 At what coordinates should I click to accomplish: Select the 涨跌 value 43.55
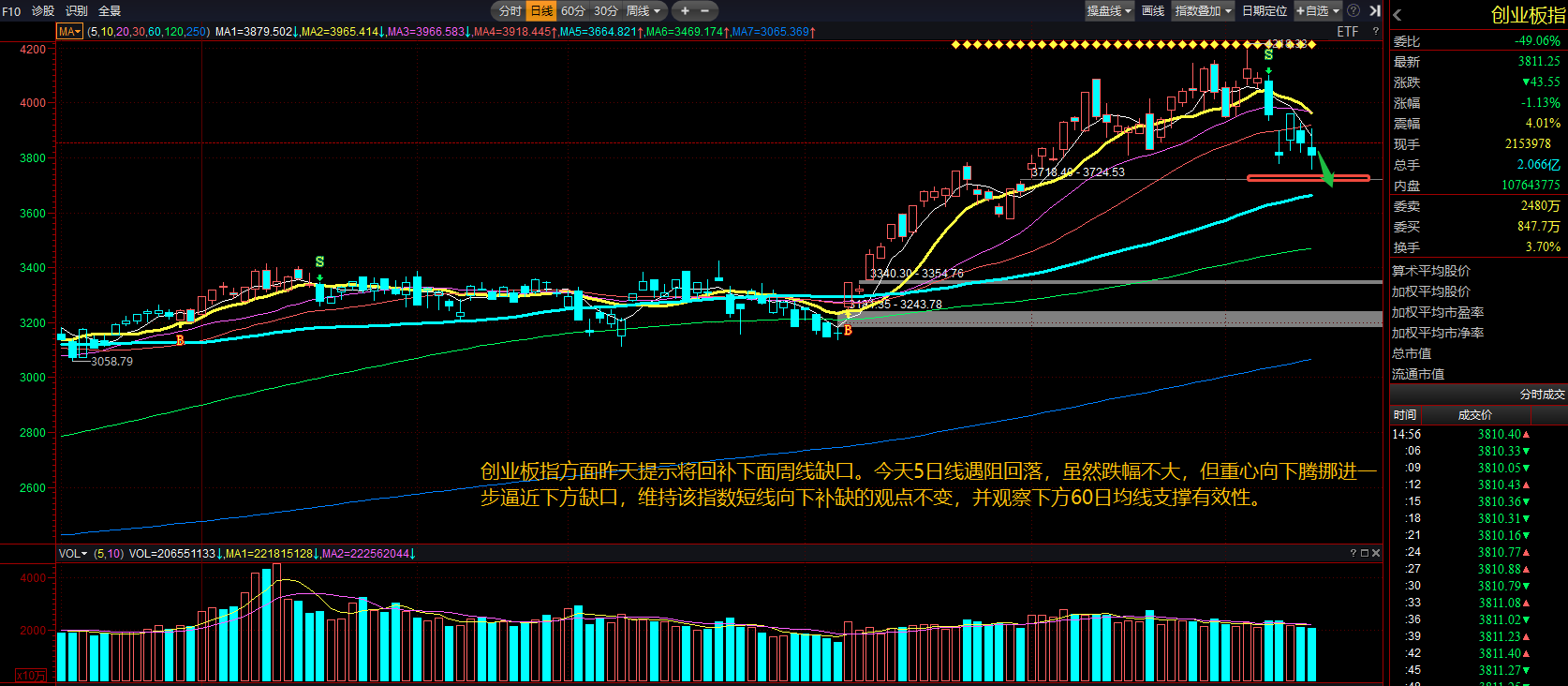pyautogui.click(x=1541, y=82)
